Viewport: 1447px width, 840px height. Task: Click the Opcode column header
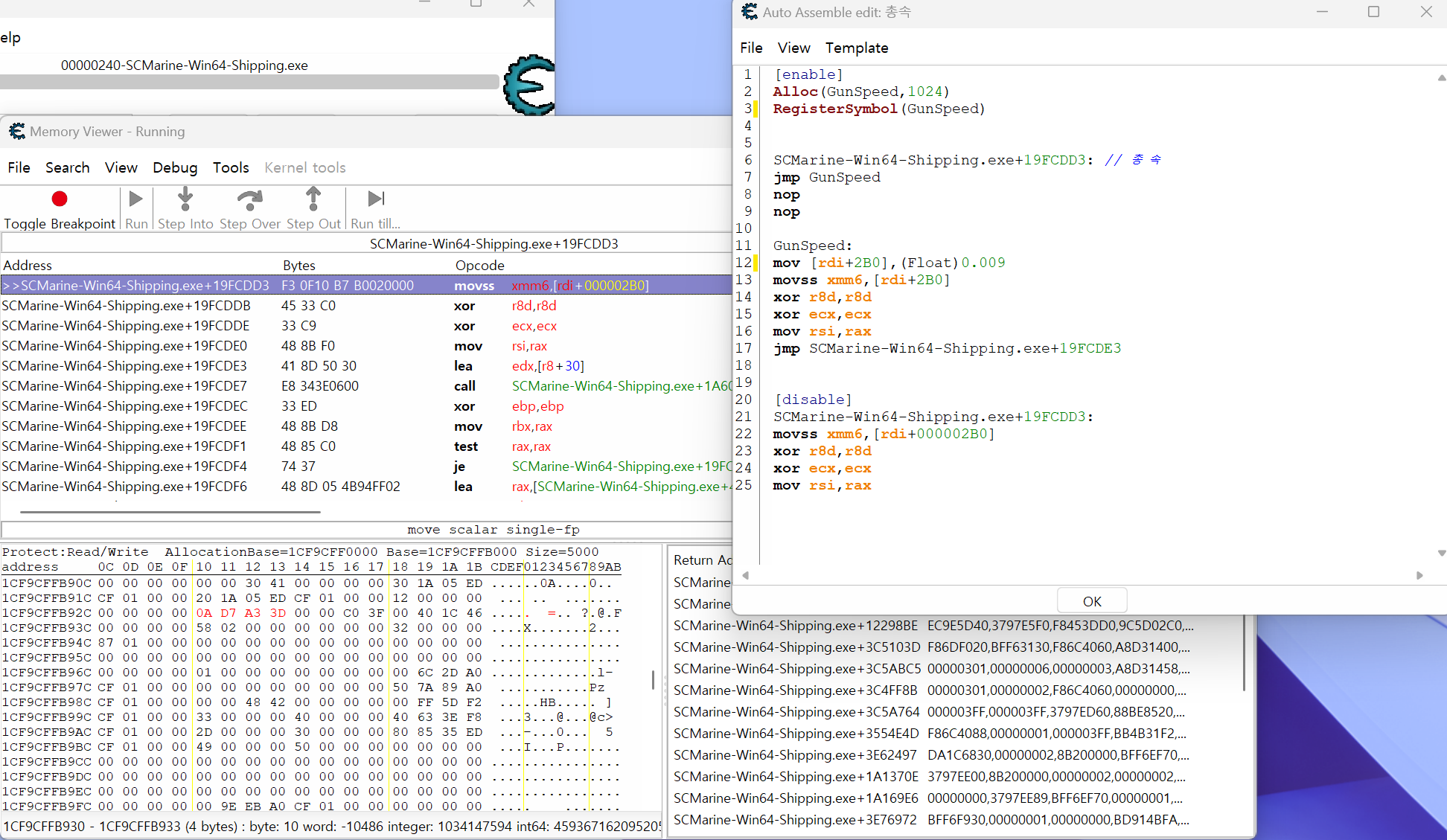[x=480, y=266]
